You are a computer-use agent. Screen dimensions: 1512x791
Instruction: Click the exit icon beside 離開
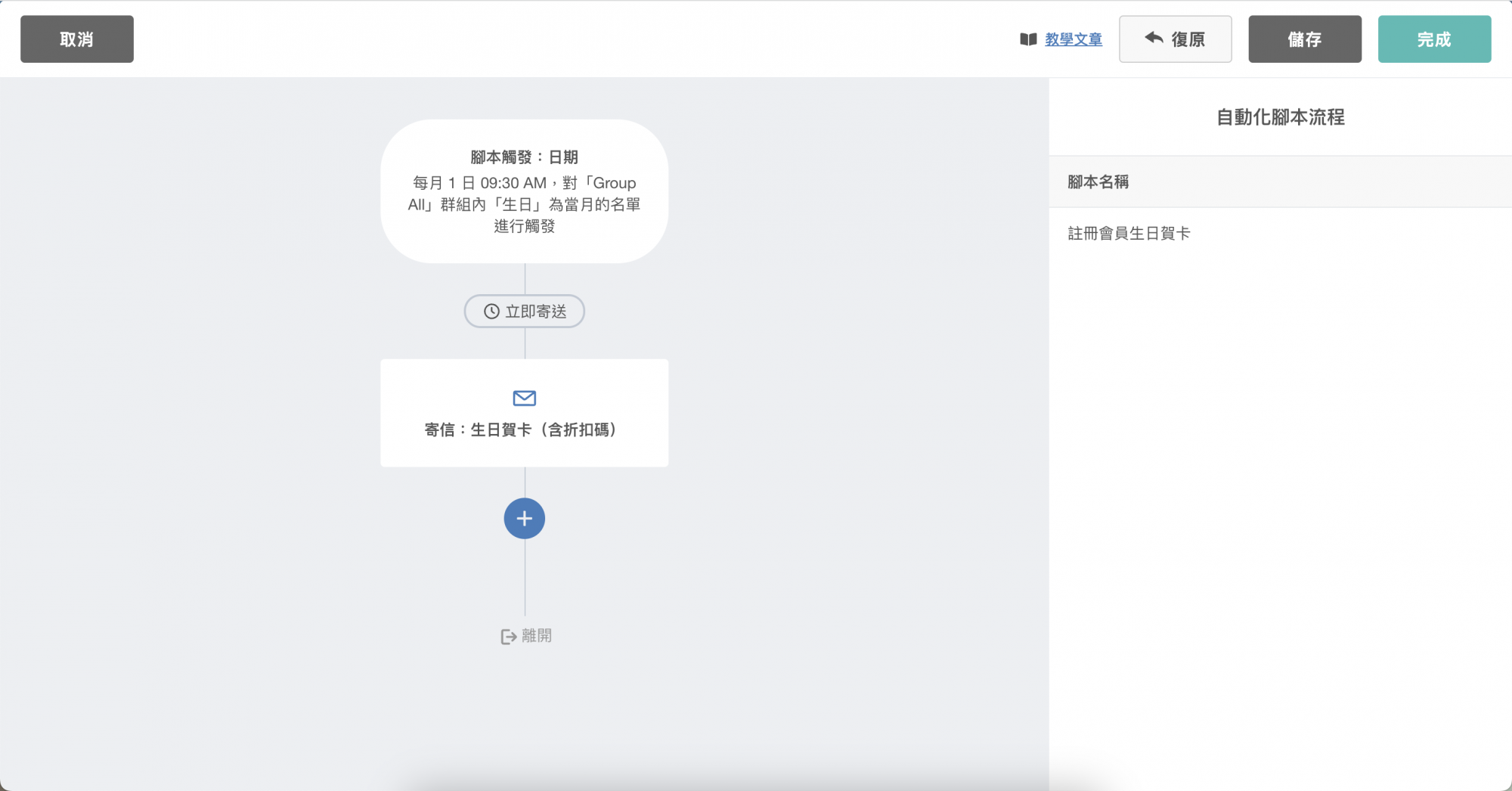coord(509,637)
